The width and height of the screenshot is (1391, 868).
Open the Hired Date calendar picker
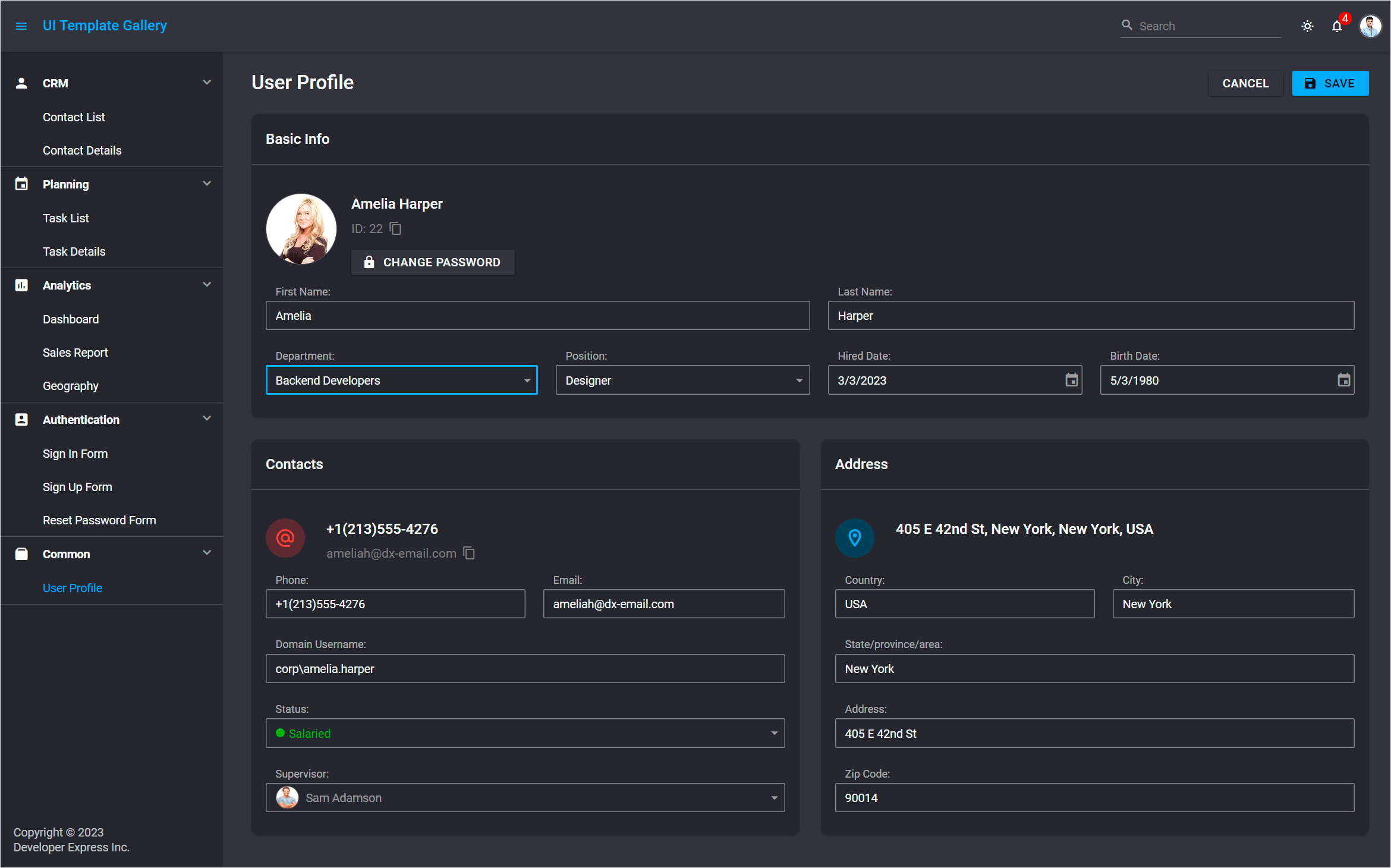[x=1071, y=380]
